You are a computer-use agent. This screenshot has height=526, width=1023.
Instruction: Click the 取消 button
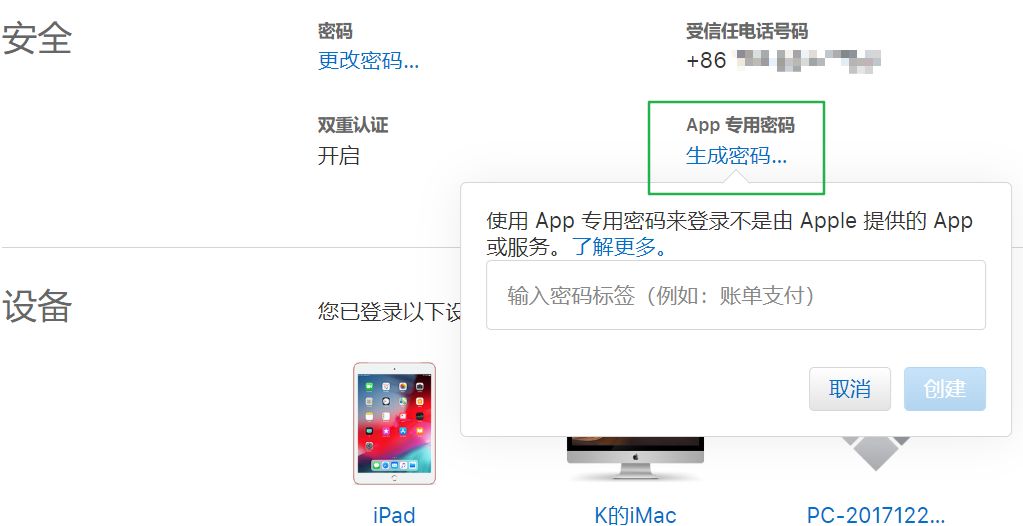pos(849,389)
